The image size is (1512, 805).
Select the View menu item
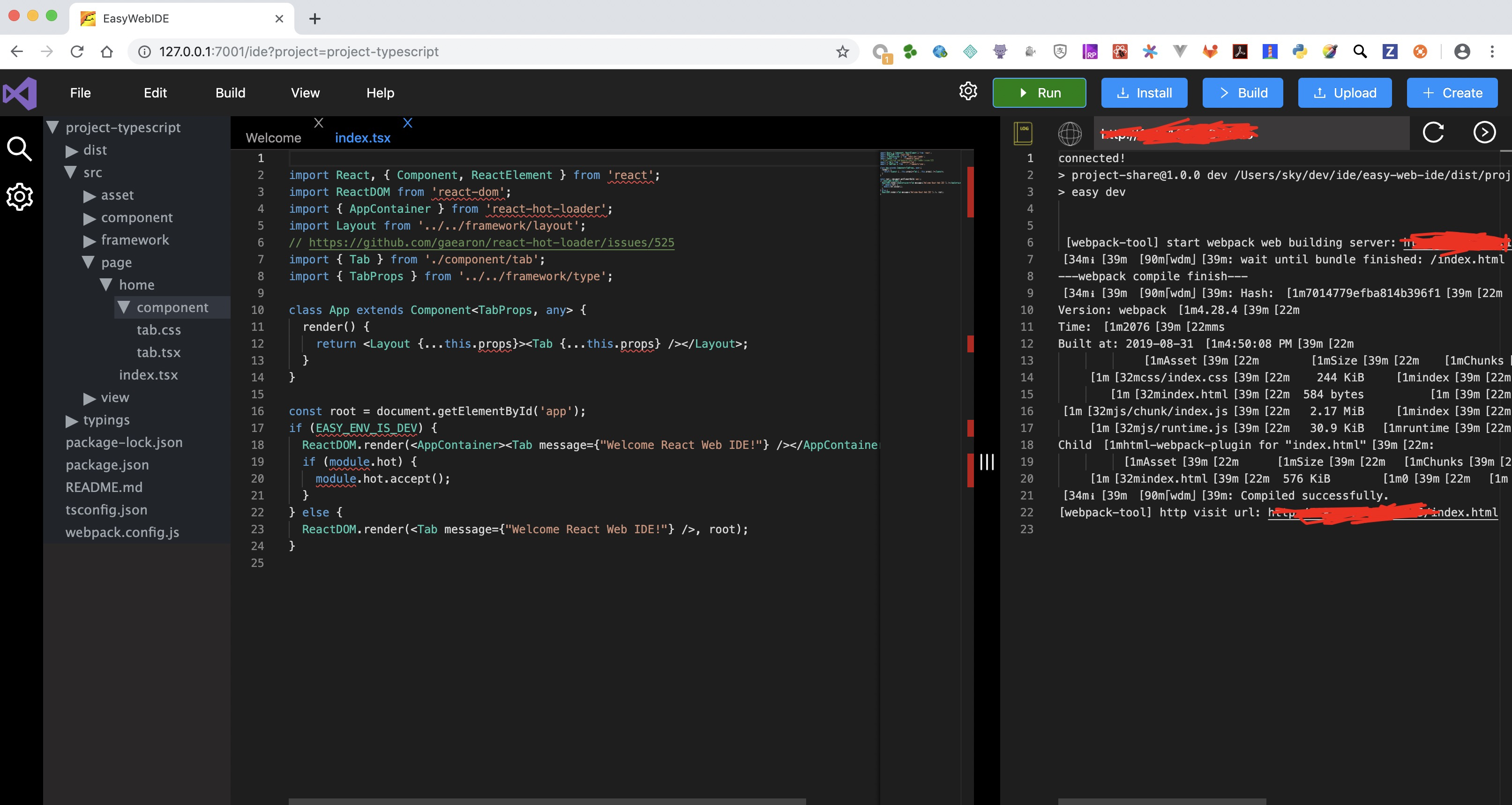click(304, 92)
